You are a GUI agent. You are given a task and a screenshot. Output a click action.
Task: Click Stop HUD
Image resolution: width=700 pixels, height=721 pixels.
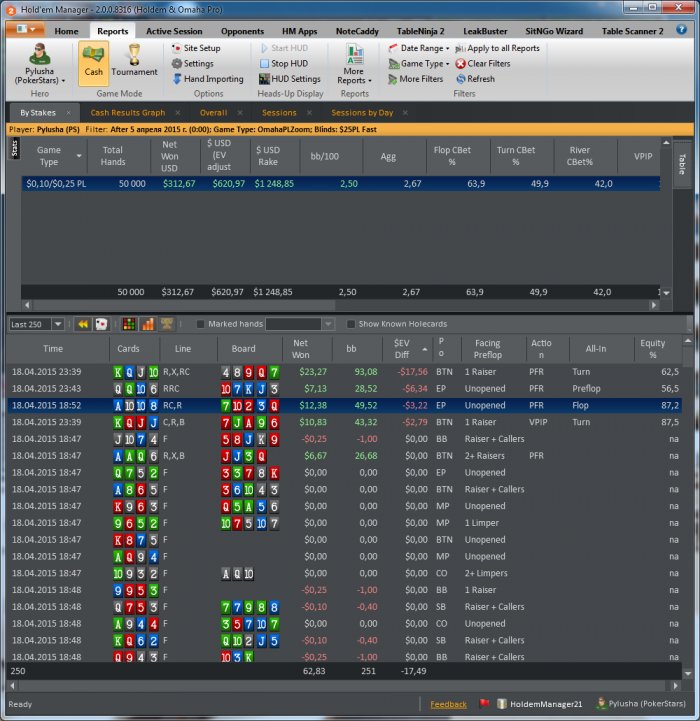coord(284,63)
